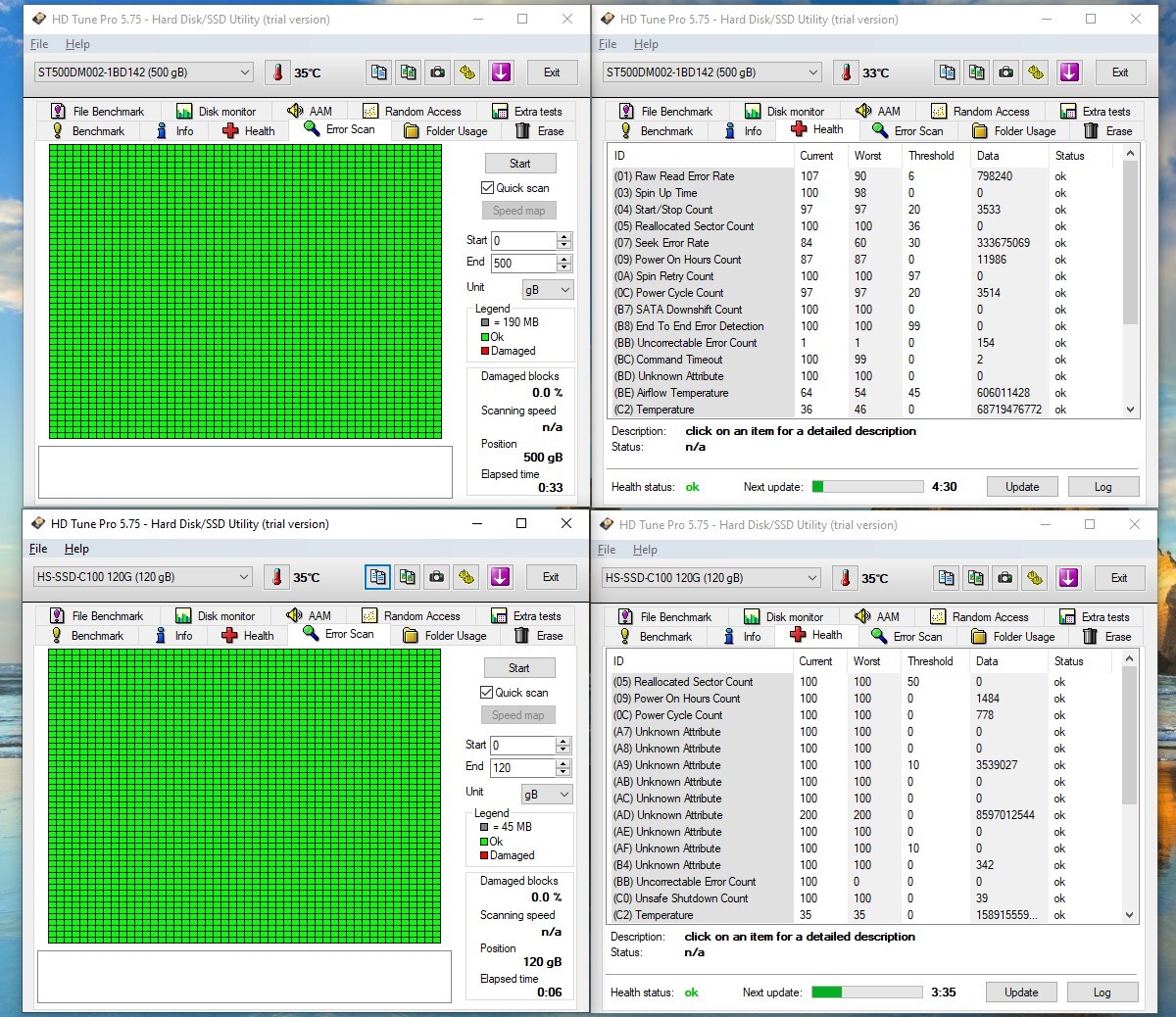Screen dimensions: 1176x1017
Task: Click the End field containing 500
Action: [523, 264]
